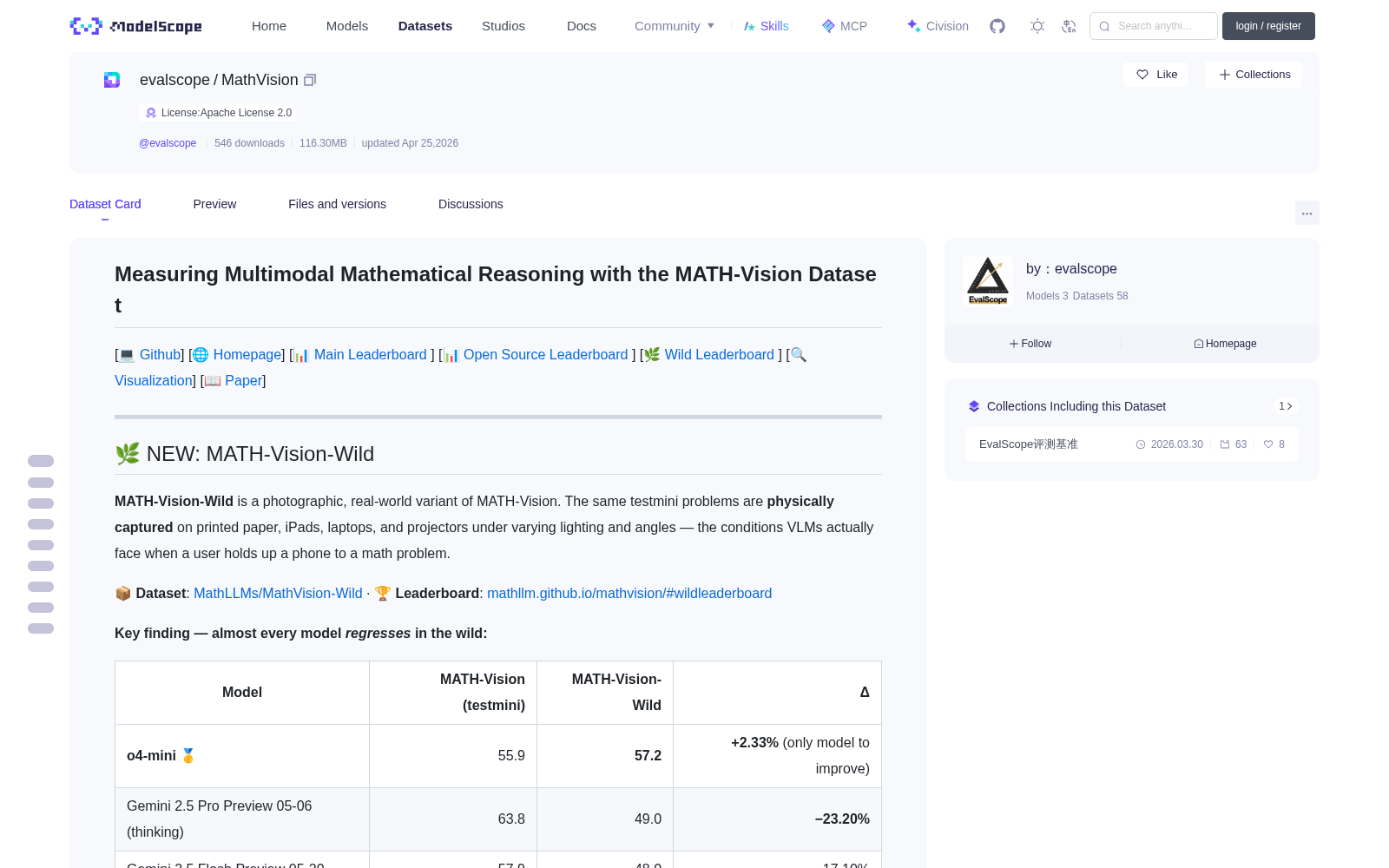The width and height of the screenshot is (1389, 868).
Task: Click the MathVision dataset avatar icon
Action: (112, 80)
